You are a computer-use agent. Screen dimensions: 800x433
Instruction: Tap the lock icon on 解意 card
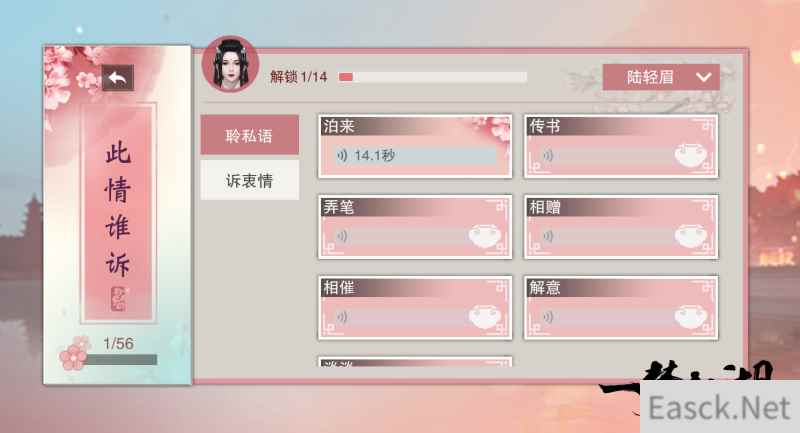691,317
